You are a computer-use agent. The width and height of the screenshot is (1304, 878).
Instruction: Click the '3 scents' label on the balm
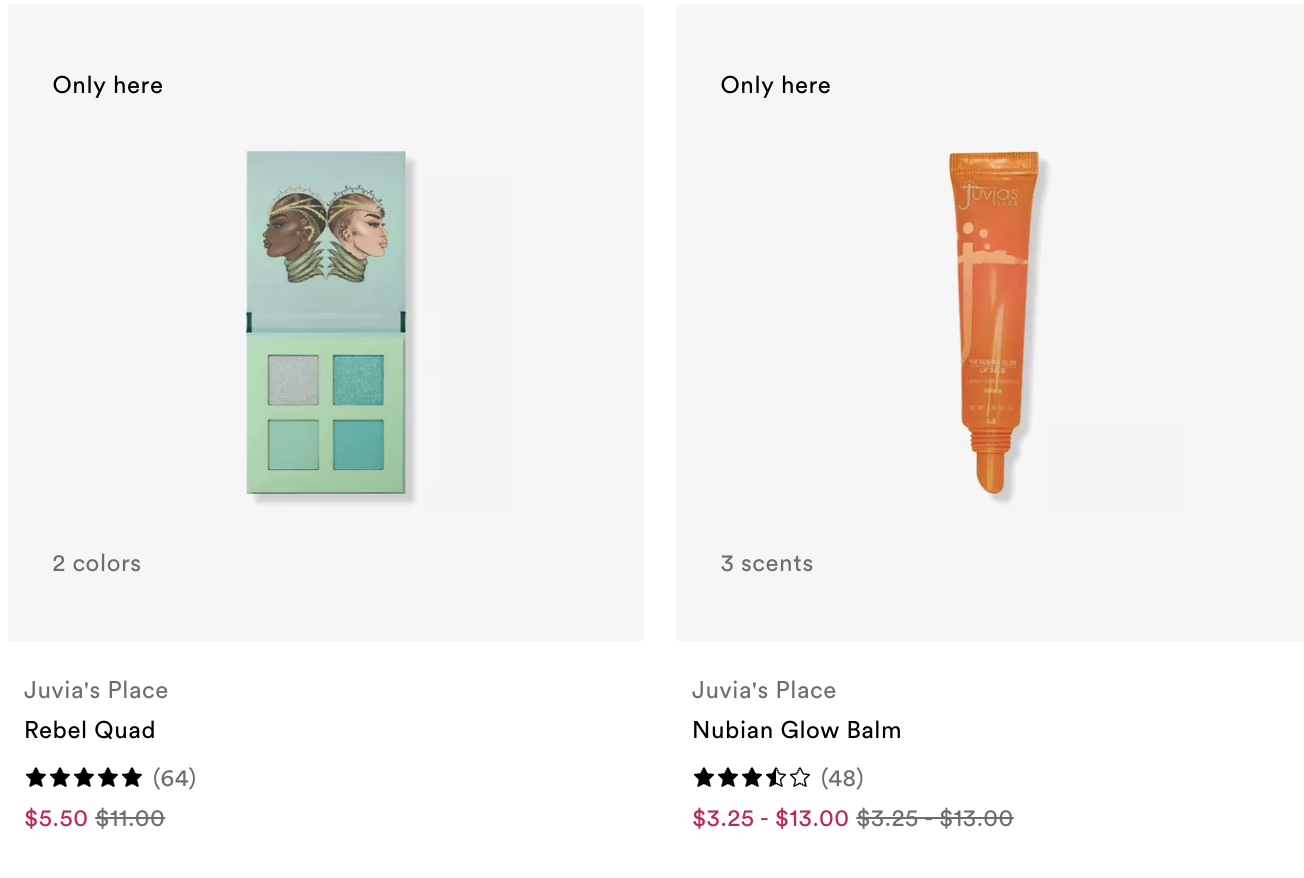click(x=767, y=563)
